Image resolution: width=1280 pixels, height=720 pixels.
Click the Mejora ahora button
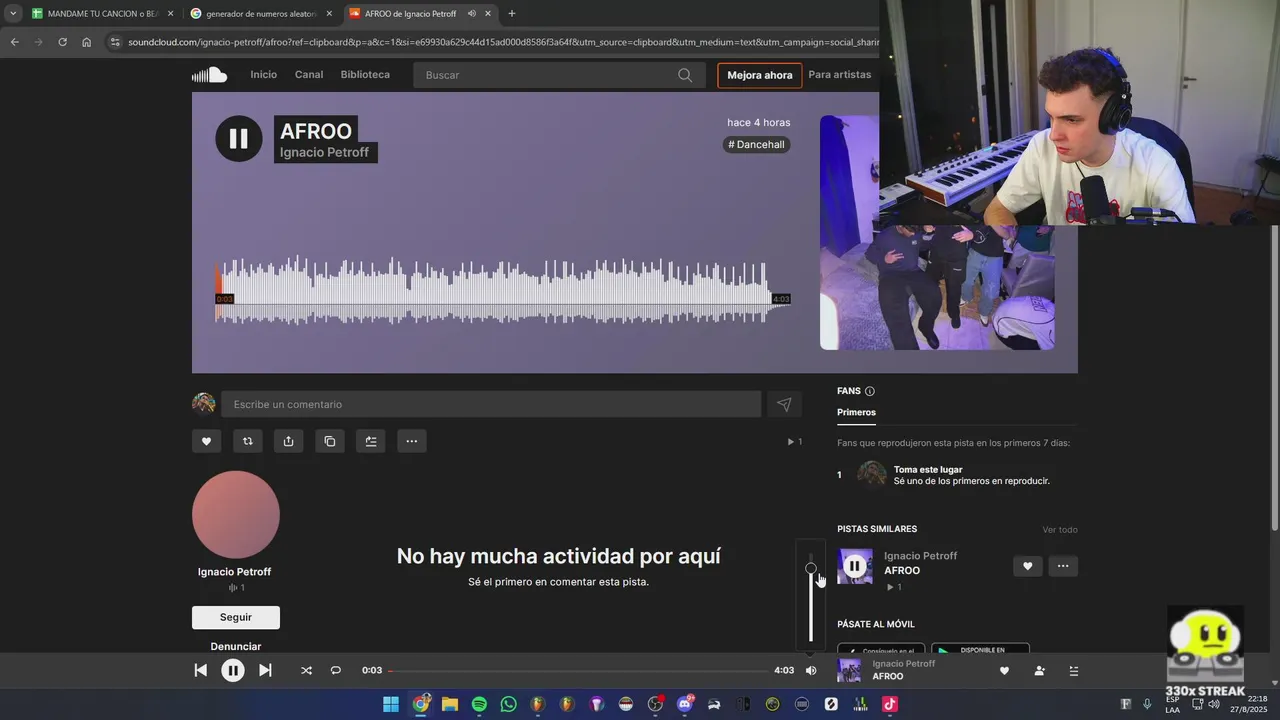(760, 75)
